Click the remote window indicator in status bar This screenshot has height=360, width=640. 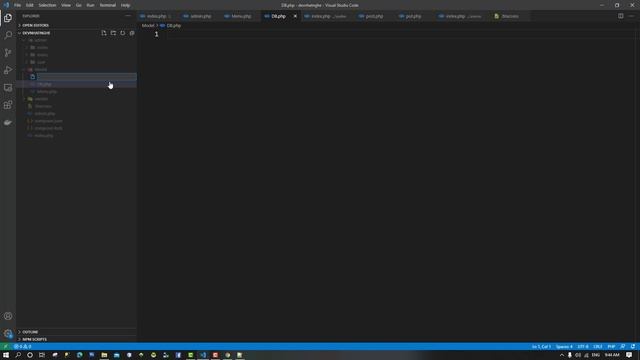click(x=5, y=347)
